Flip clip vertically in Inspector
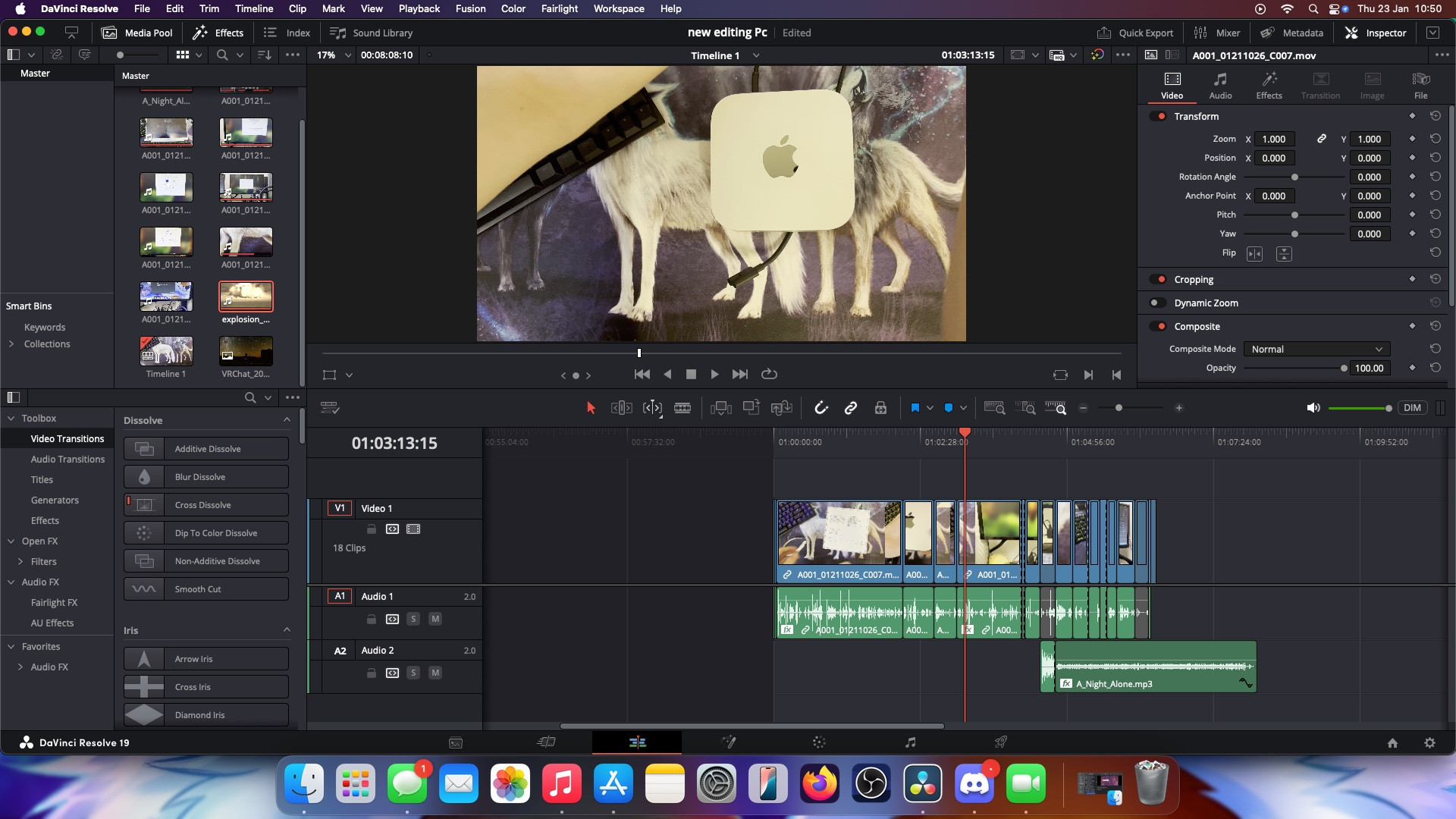The width and height of the screenshot is (1456, 819). pyautogui.click(x=1284, y=254)
